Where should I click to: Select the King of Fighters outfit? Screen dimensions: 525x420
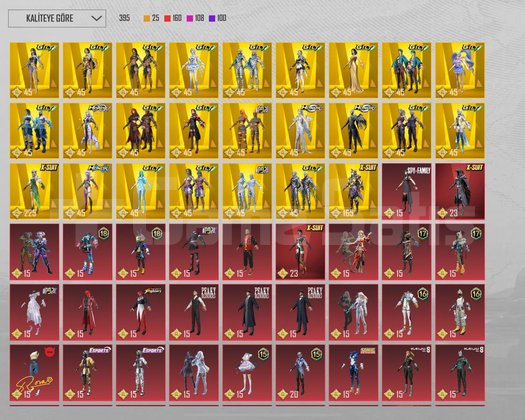point(141,312)
